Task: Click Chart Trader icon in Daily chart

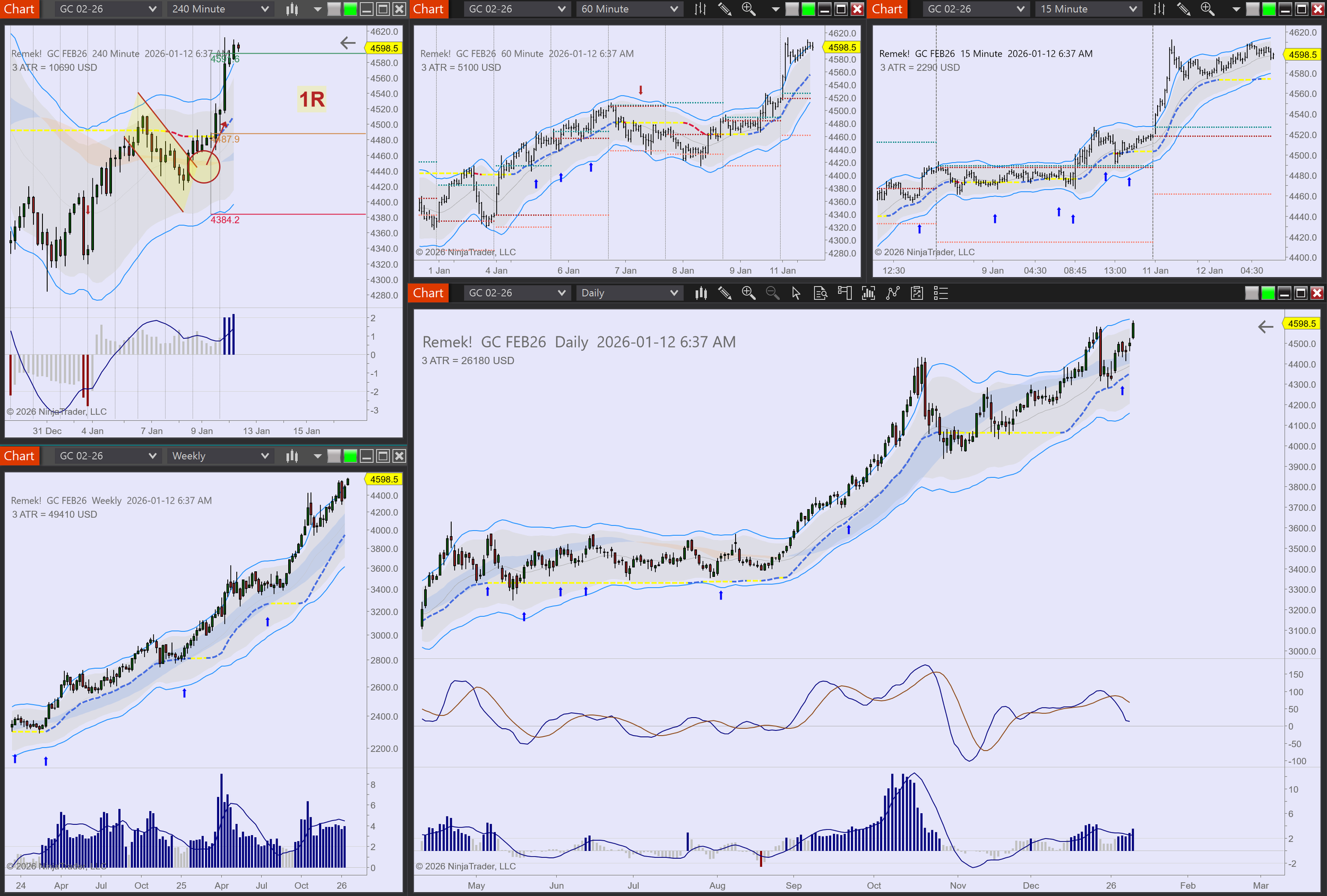Action: pos(844,293)
